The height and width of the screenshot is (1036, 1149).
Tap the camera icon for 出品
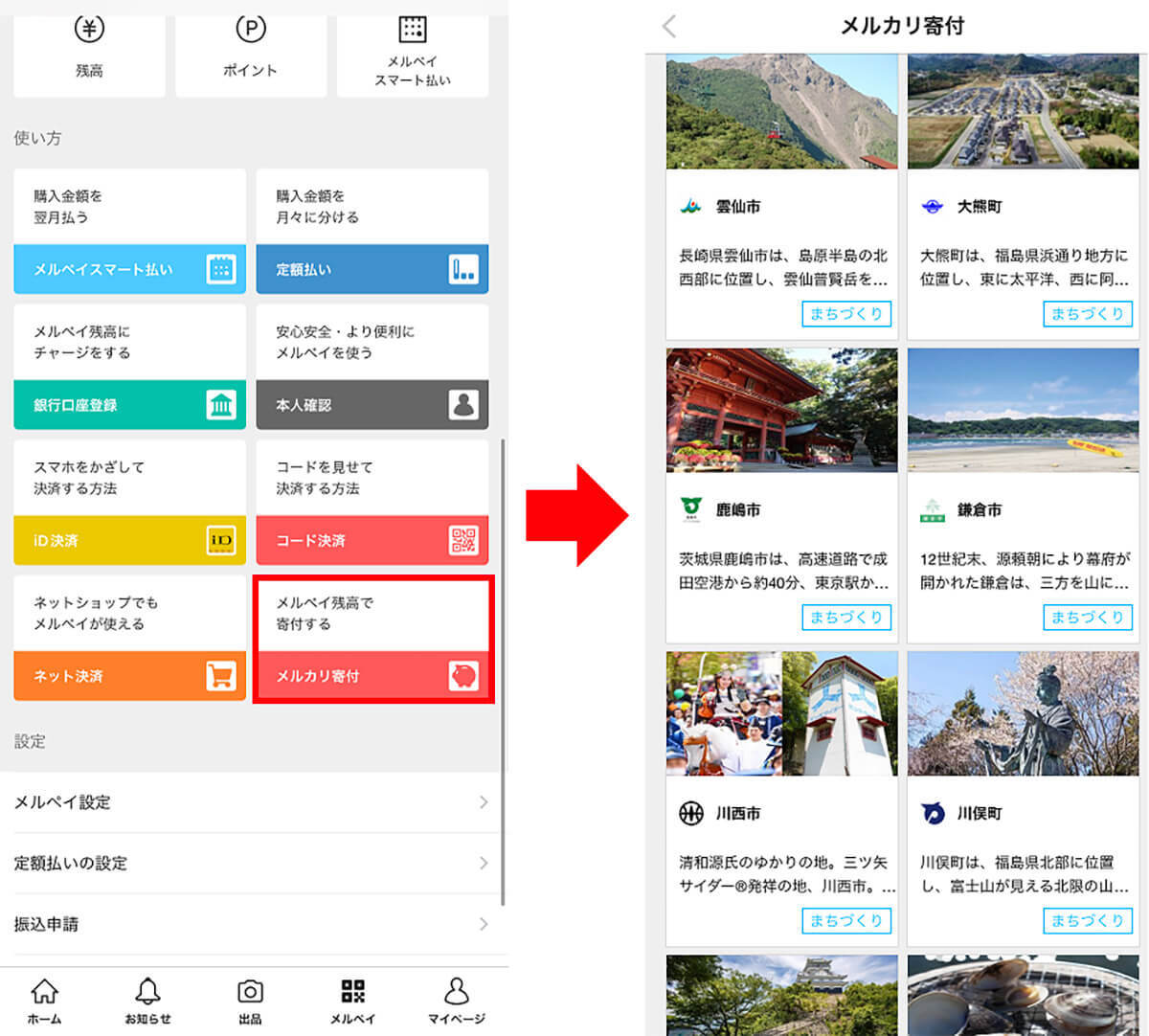tap(250, 991)
